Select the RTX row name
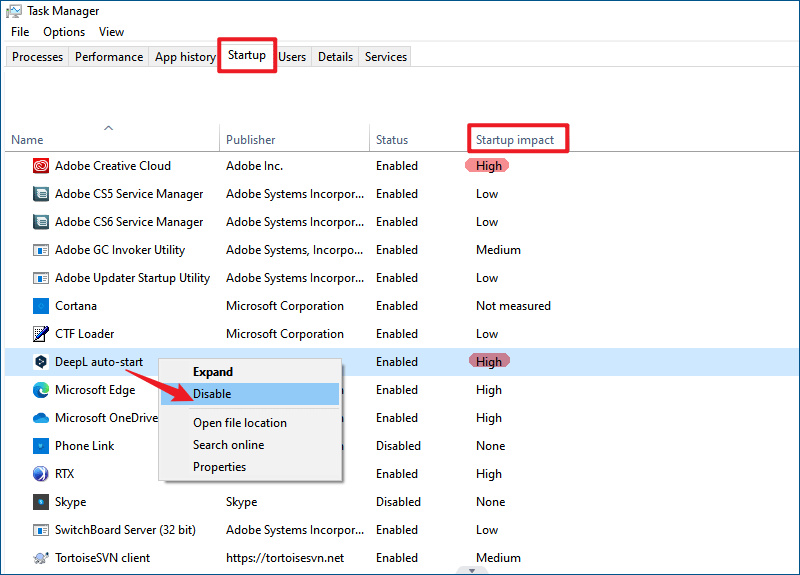The width and height of the screenshot is (800, 575). pos(64,474)
